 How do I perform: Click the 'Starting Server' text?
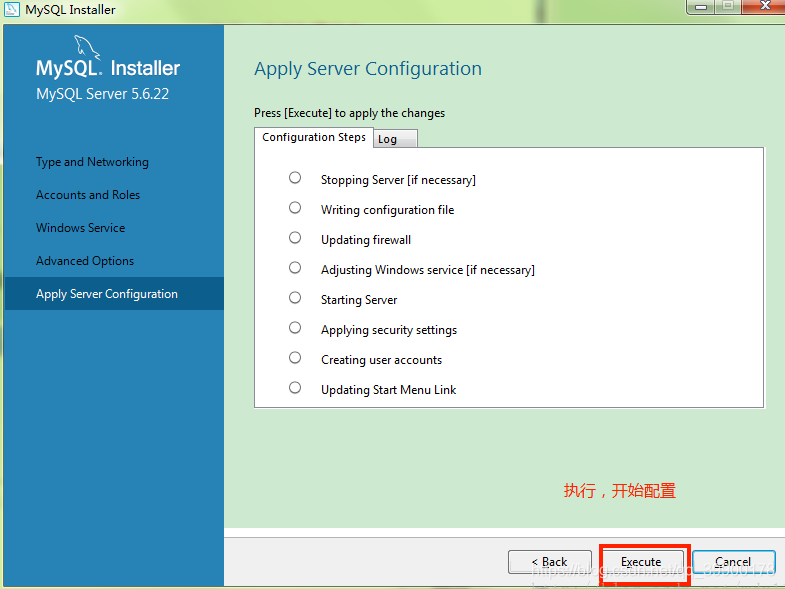click(x=359, y=300)
